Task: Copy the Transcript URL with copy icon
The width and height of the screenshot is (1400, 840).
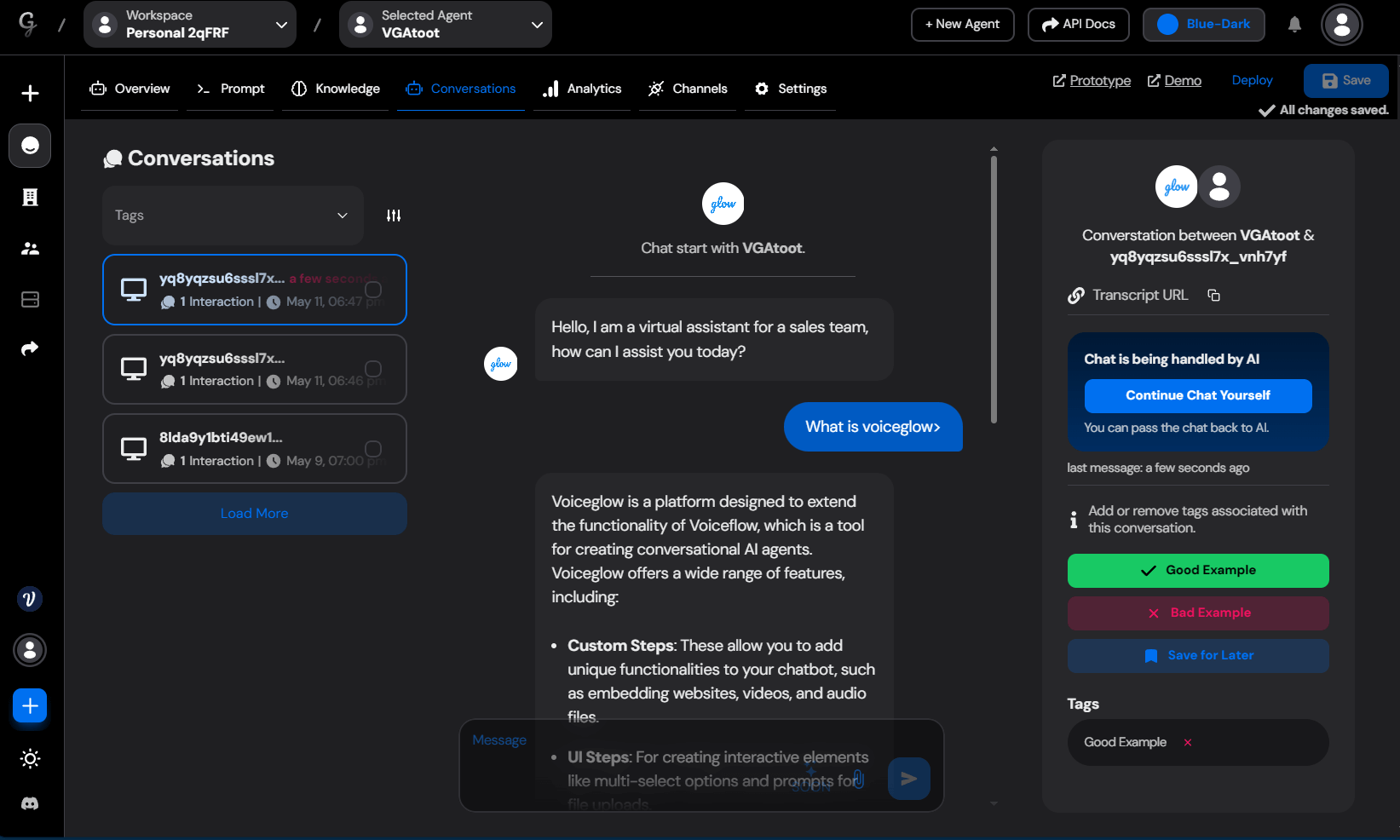Action: coord(1214,295)
